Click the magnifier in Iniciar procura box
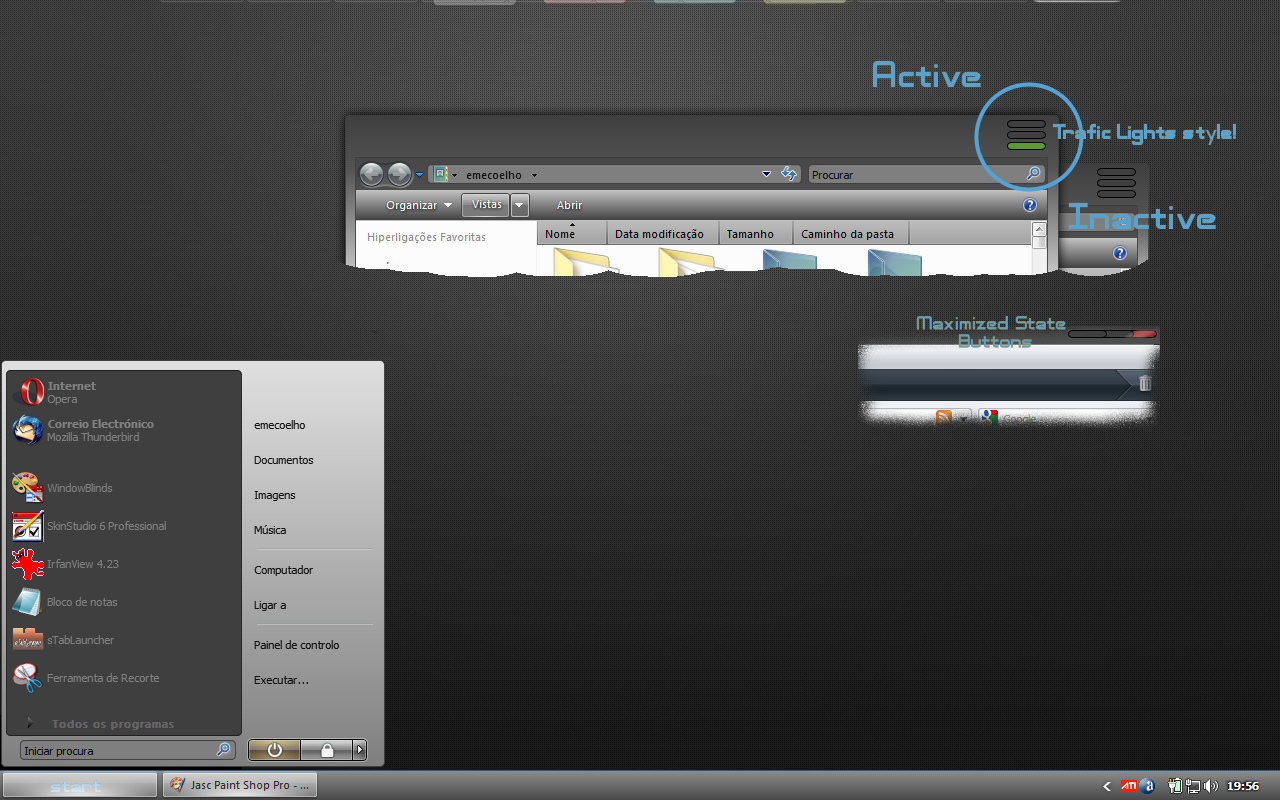The image size is (1280, 800). 224,750
